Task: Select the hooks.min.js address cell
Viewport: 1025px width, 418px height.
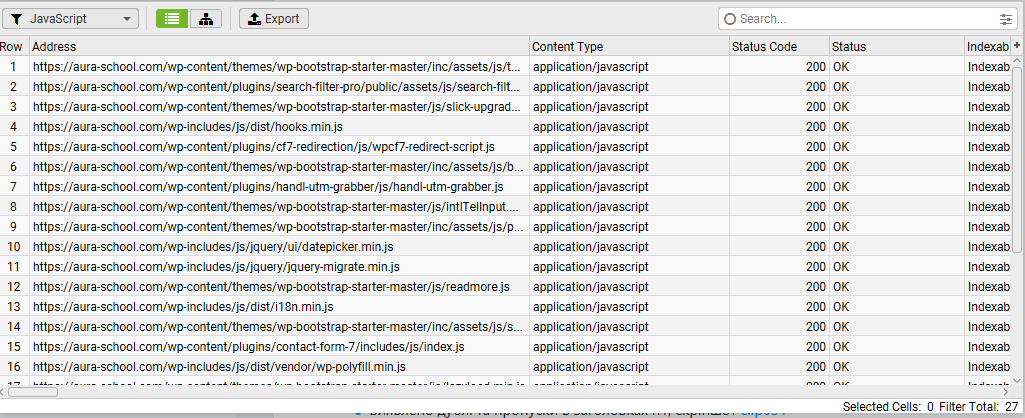Action: 279,126
